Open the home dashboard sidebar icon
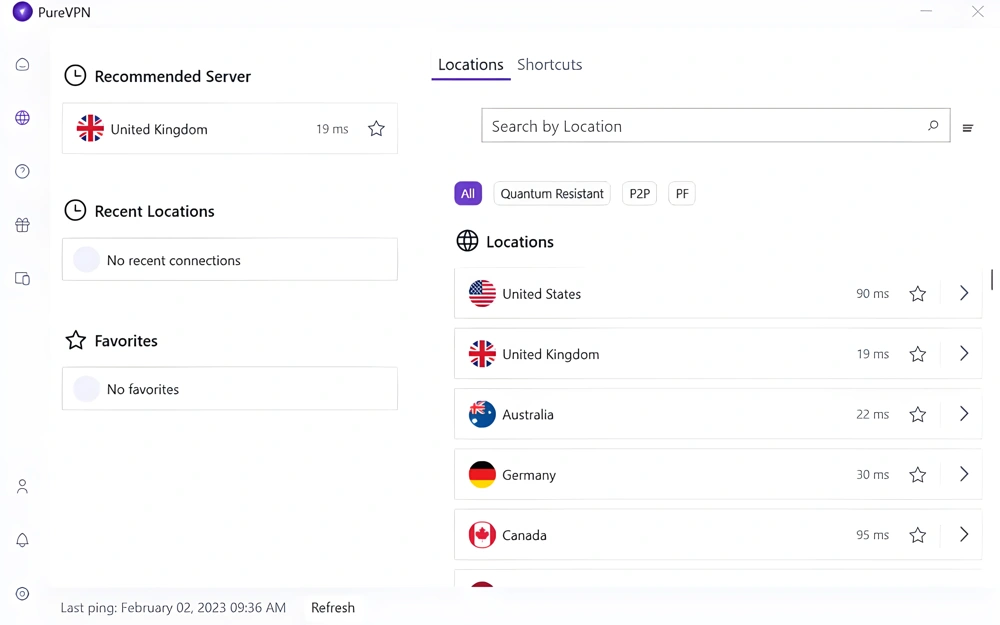This screenshot has width=1000, height=625. click(22, 64)
